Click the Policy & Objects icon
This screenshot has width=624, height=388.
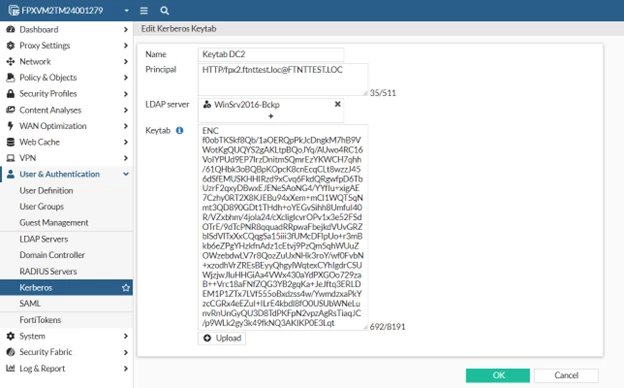[x=11, y=78]
